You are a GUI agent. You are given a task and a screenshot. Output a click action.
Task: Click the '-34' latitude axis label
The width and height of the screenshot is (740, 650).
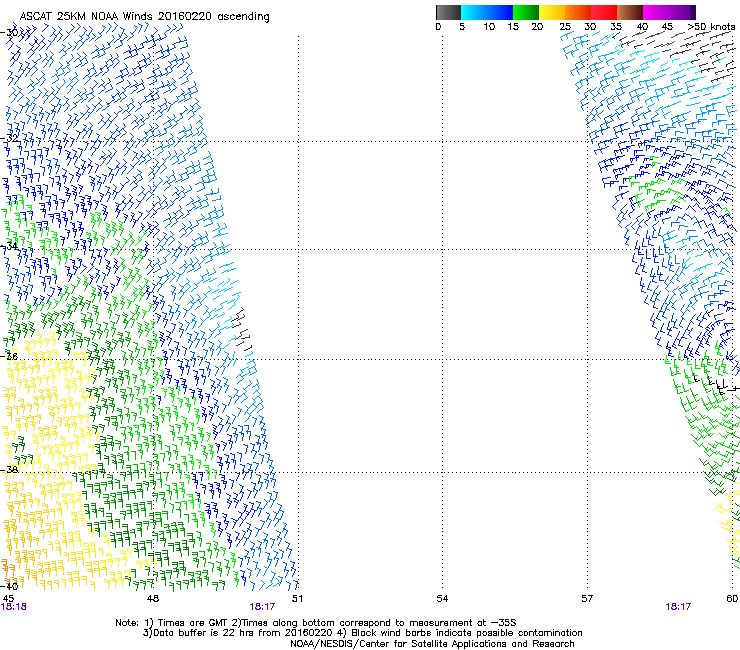coord(9,246)
